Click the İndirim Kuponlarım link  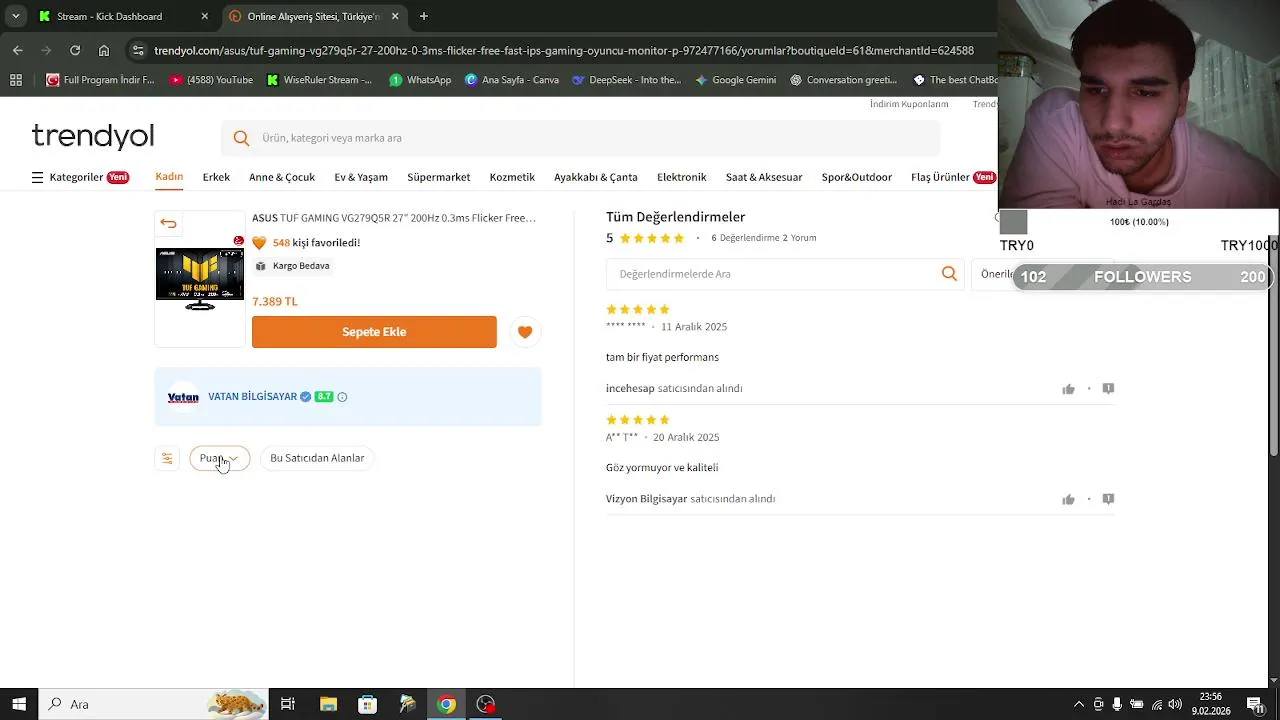tap(909, 104)
